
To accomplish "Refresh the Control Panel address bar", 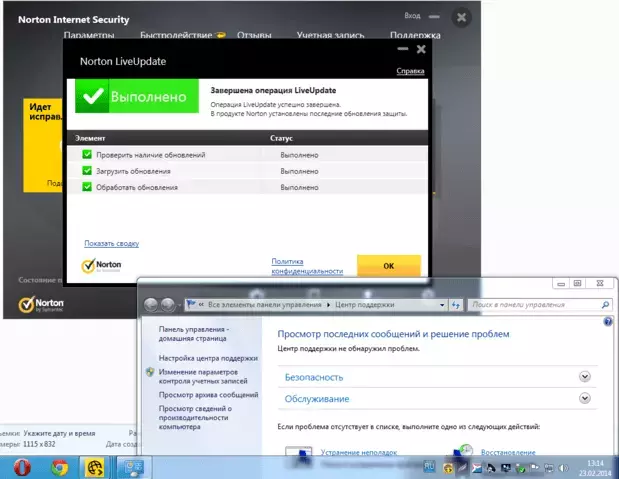I will 456,305.
